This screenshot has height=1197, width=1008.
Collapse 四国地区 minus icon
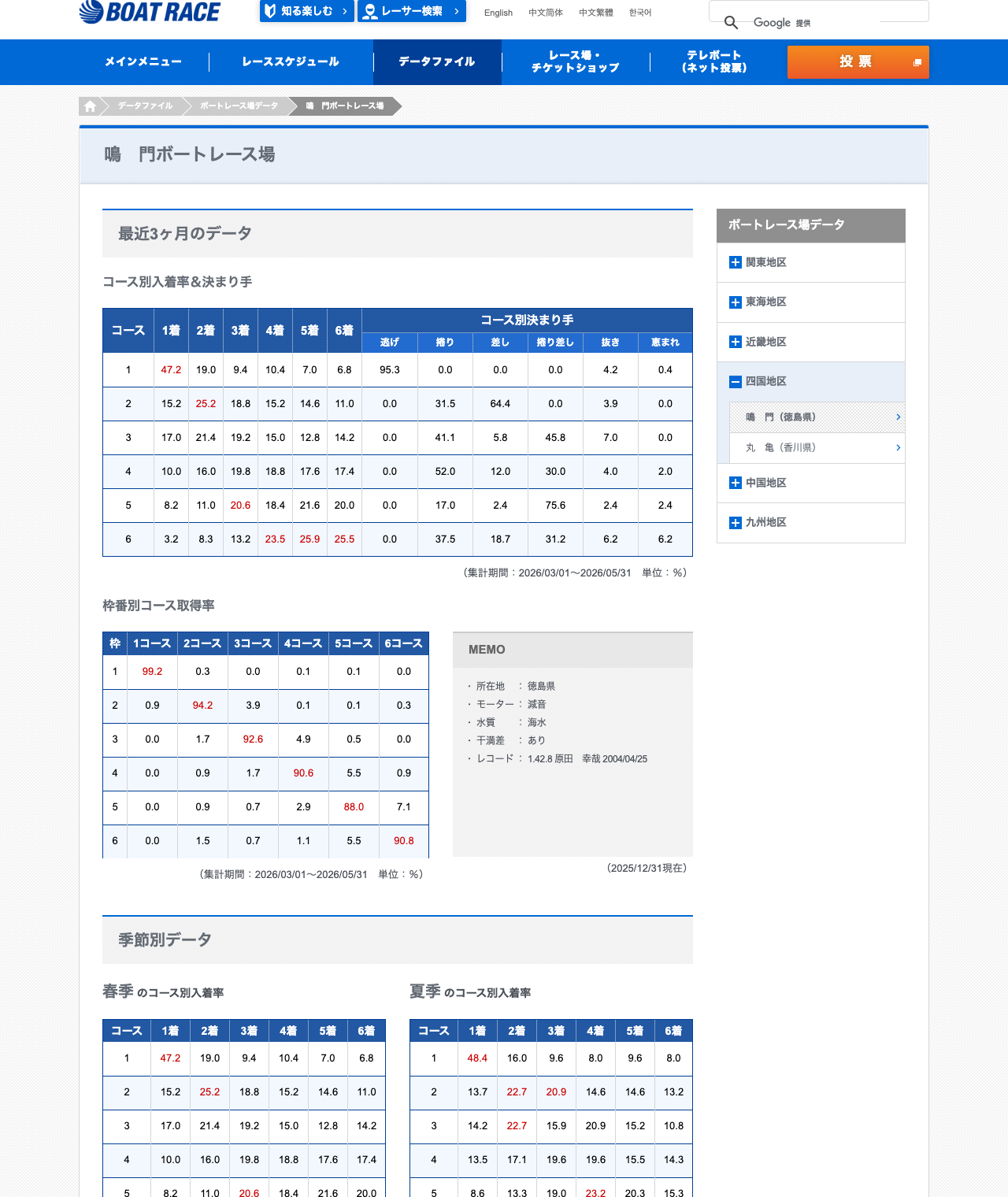point(736,382)
